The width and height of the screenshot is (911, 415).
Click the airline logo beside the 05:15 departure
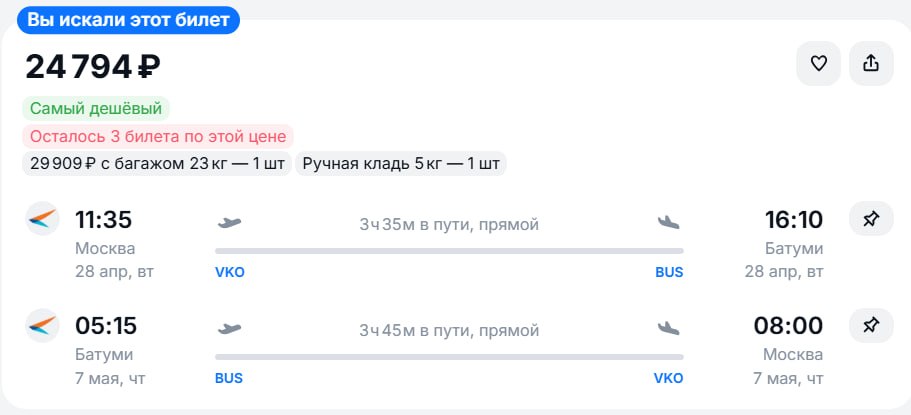click(42, 326)
